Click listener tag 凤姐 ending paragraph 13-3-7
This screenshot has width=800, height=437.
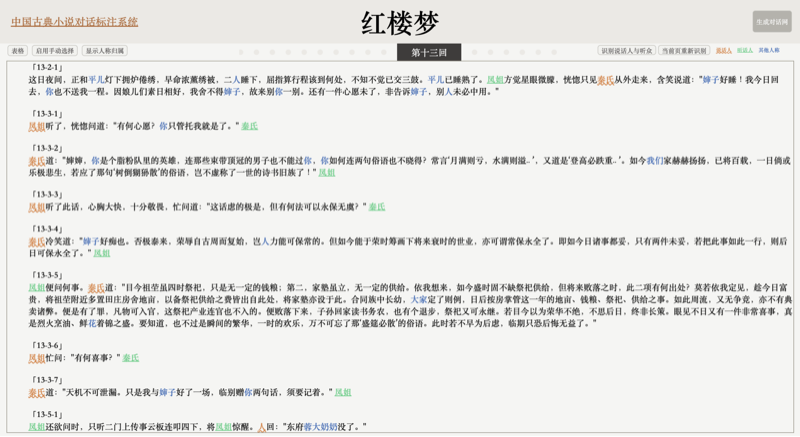point(343,393)
